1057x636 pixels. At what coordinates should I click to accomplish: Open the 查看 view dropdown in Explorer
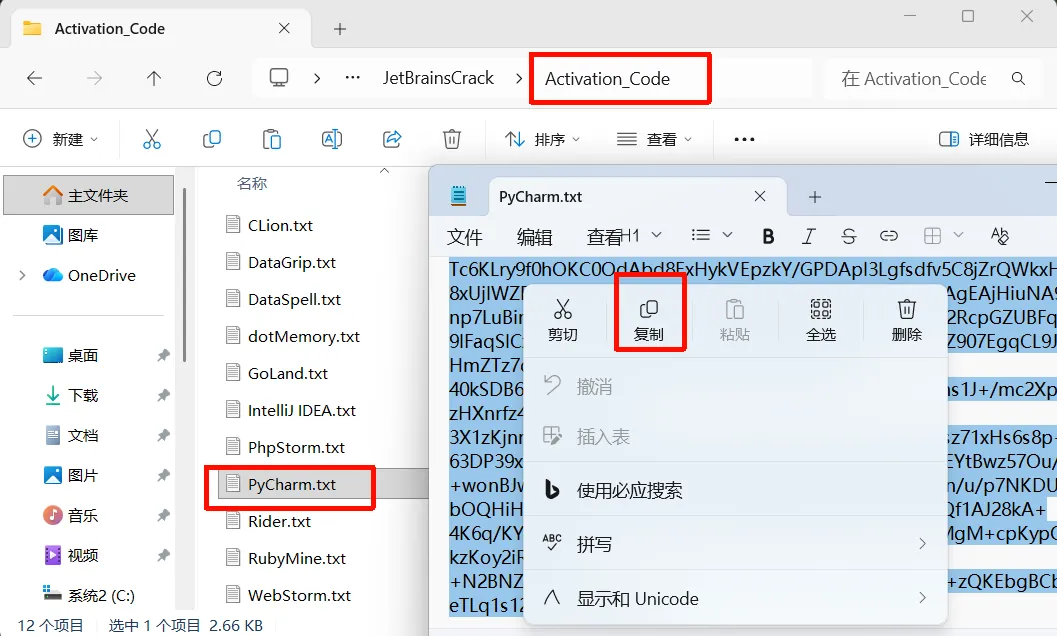pos(655,139)
